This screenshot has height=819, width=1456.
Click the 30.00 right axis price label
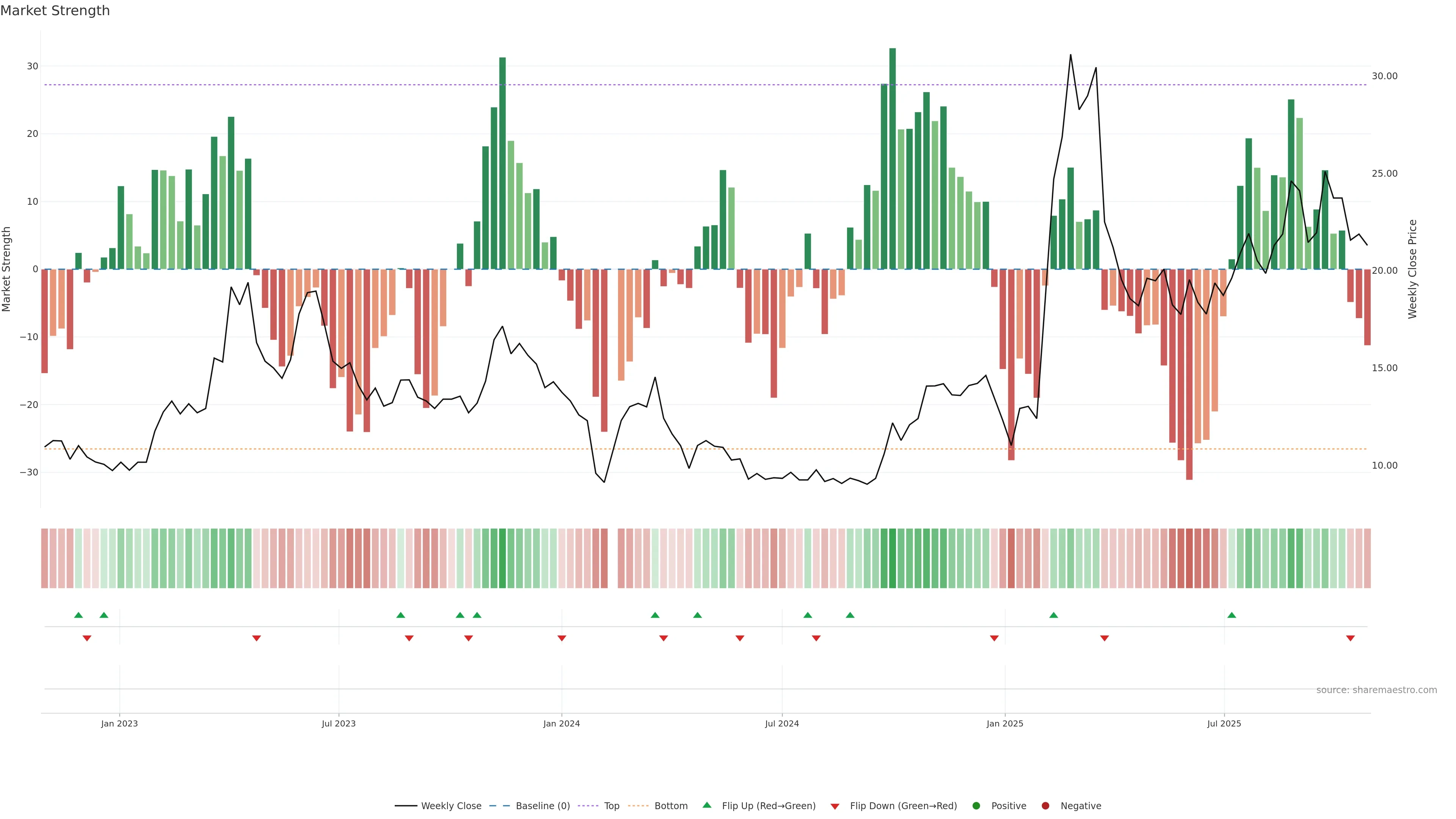[1384, 76]
